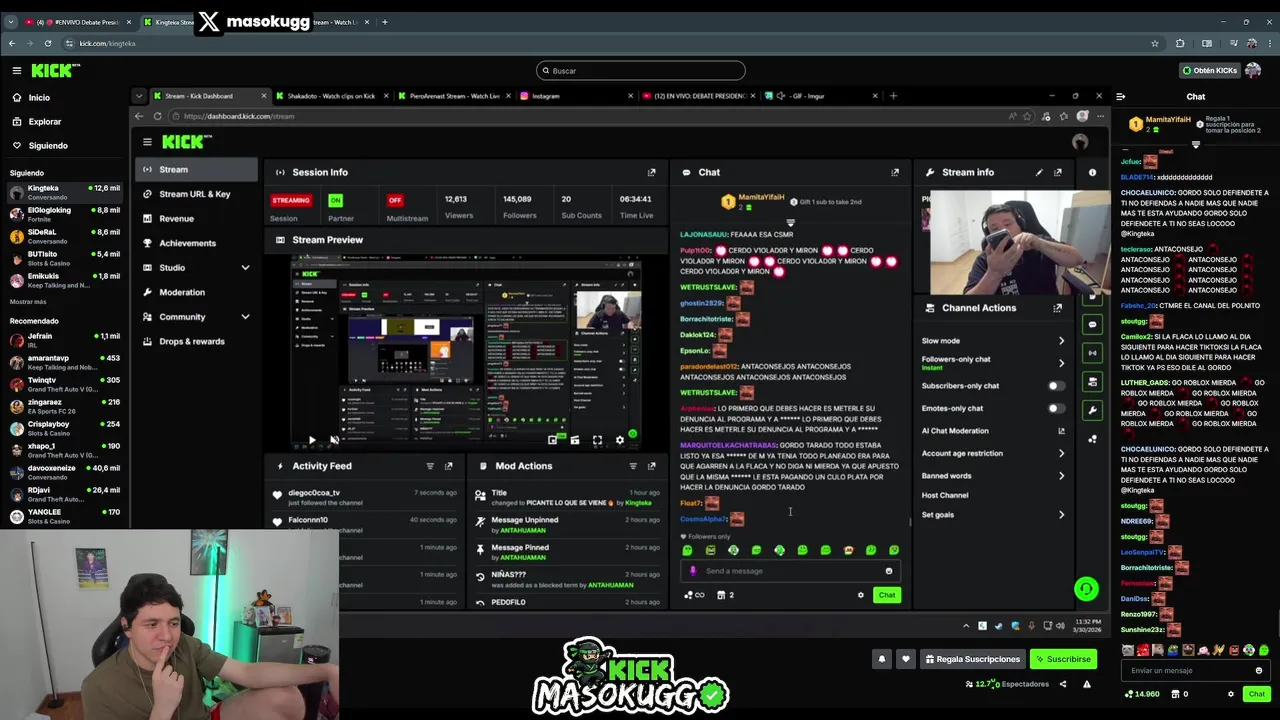1280x720 pixels.
Task: Pop out the Mod Actions panel
Action: click(651, 466)
